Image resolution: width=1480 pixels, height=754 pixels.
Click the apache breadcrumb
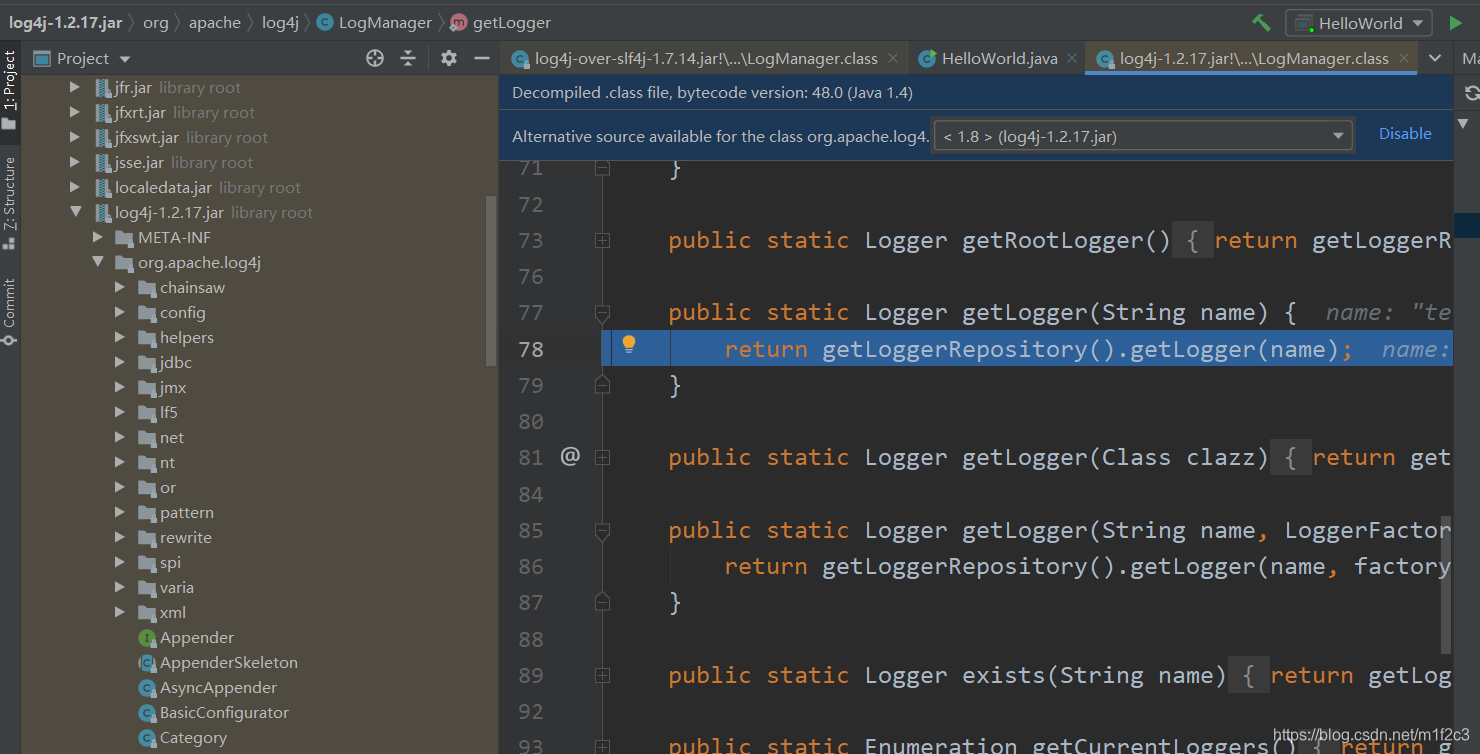(x=214, y=22)
